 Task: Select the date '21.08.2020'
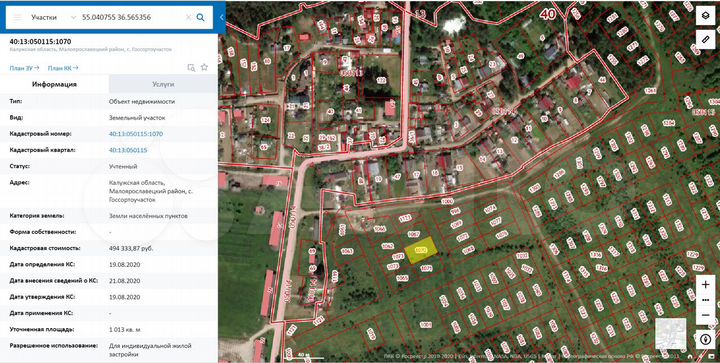point(124,281)
